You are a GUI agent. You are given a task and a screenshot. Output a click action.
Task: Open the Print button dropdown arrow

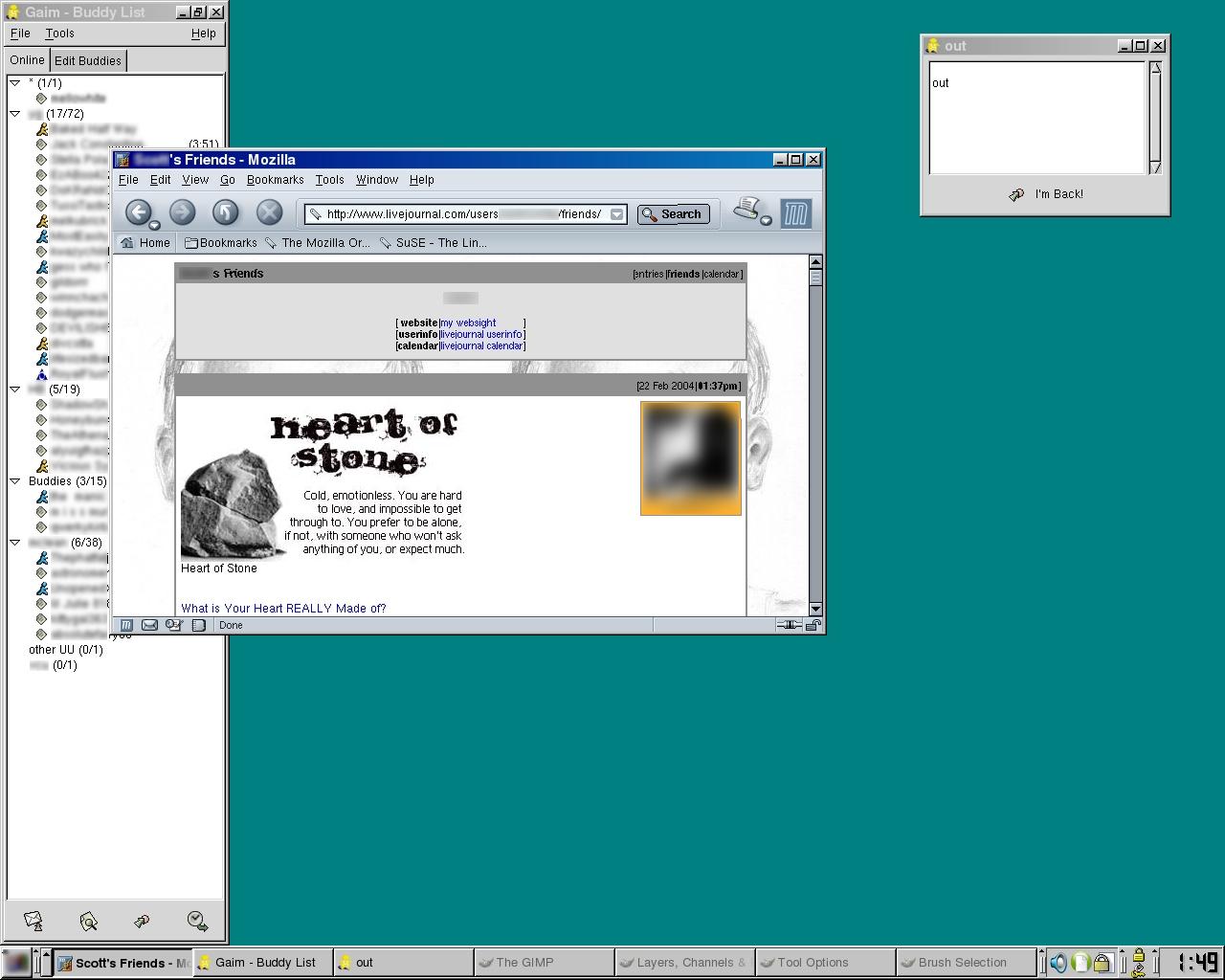point(766,221)
